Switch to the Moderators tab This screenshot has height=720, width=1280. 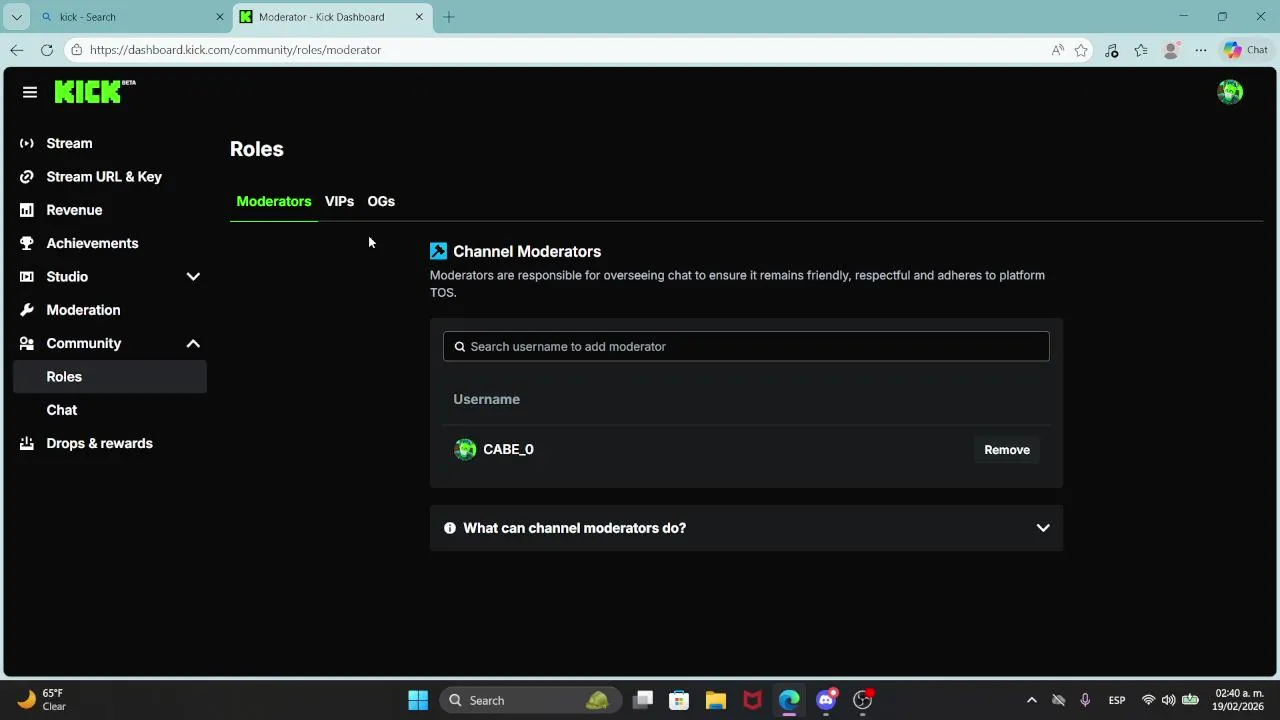coord(274,201)
